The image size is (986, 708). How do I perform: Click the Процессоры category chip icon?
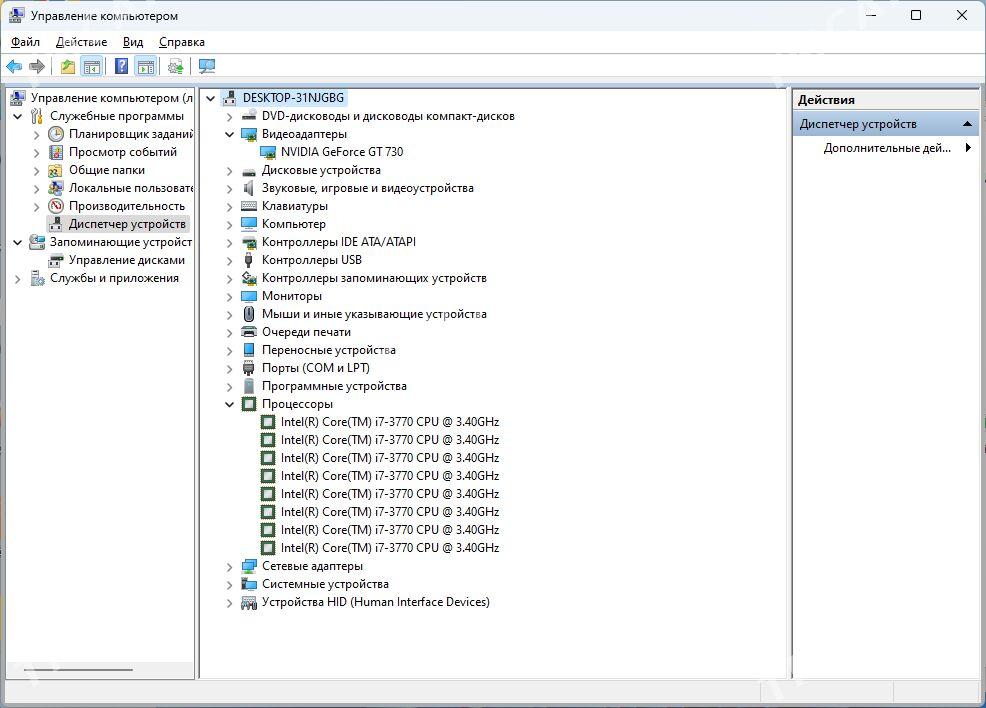[249, 404]
